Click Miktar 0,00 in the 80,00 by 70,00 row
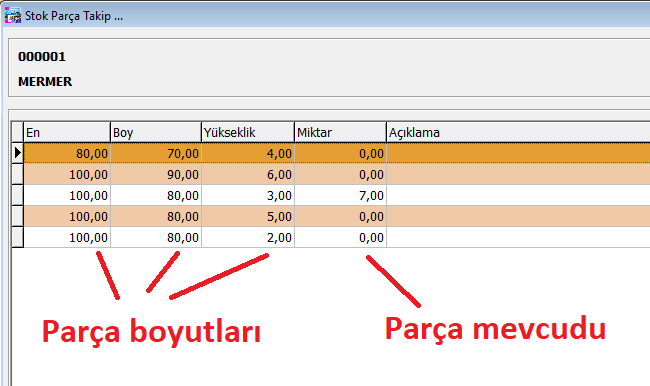The width and height of the screenshot is (650, 386). [x=340, y=153]
